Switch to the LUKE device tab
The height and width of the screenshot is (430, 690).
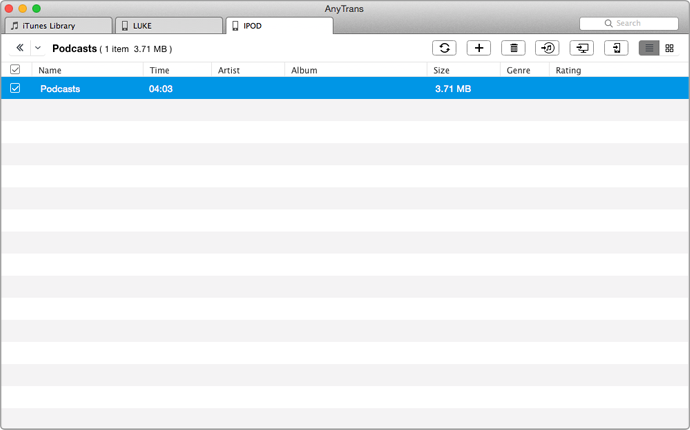(x=169, y=26)
